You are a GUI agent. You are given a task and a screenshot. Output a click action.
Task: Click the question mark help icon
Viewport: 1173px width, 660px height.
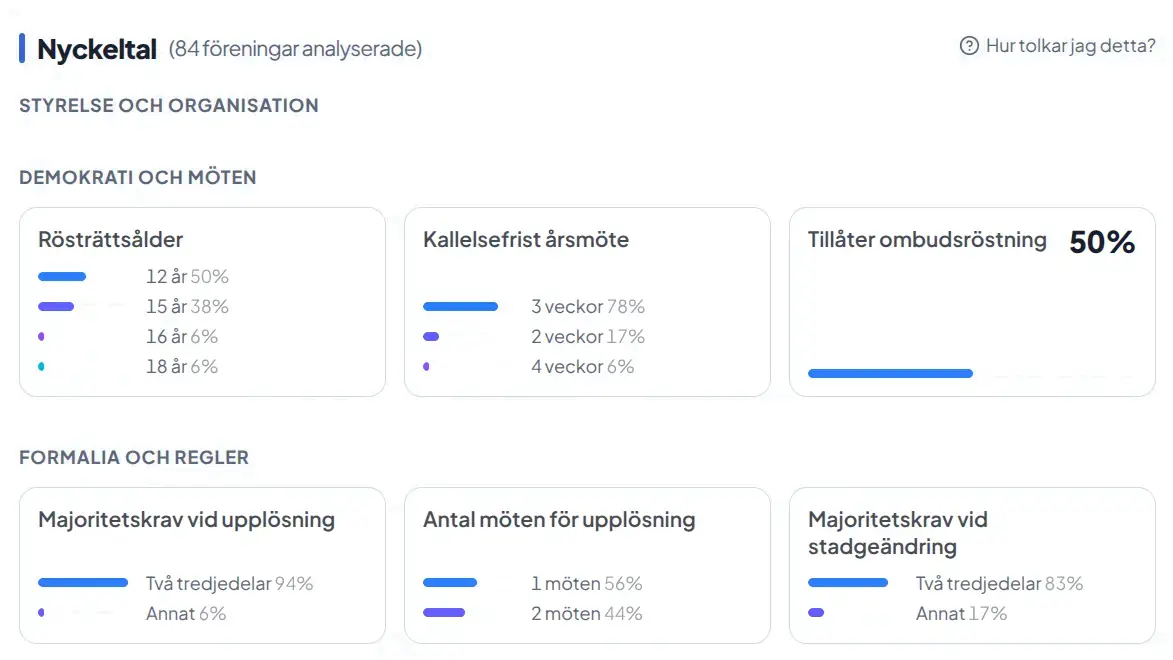tap(966, 45)
